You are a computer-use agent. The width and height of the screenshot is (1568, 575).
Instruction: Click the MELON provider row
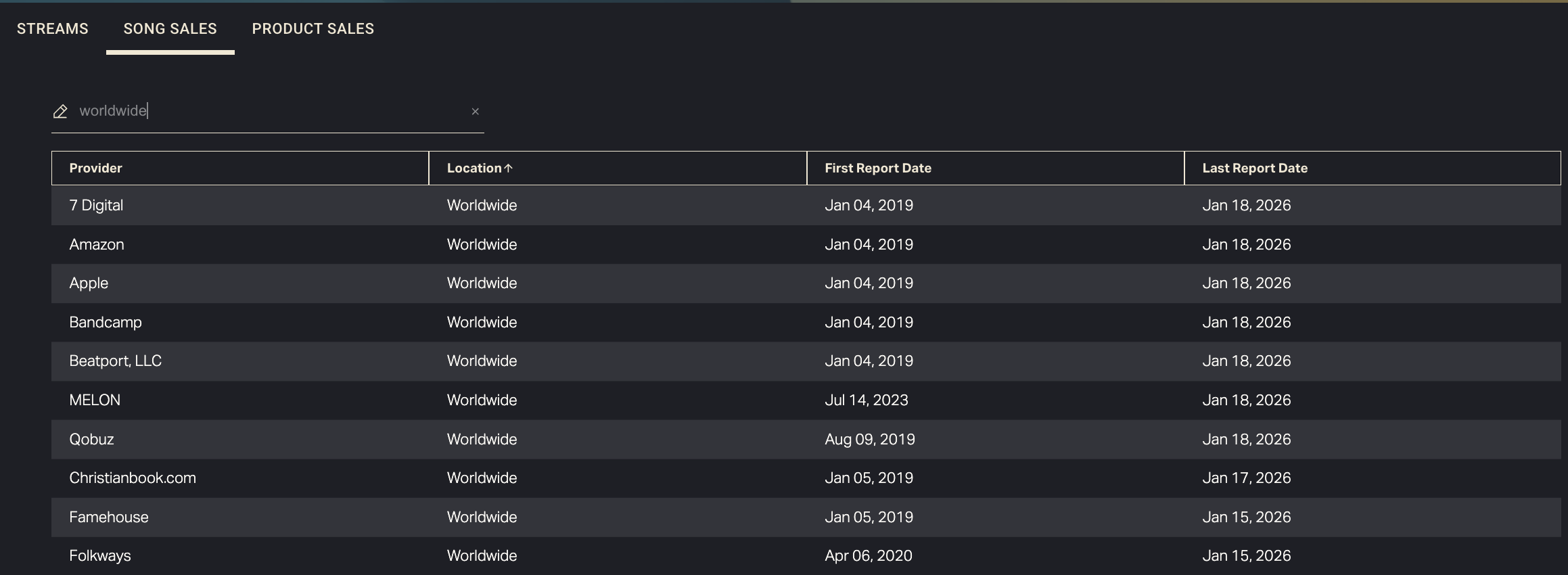tap(95, 400)
